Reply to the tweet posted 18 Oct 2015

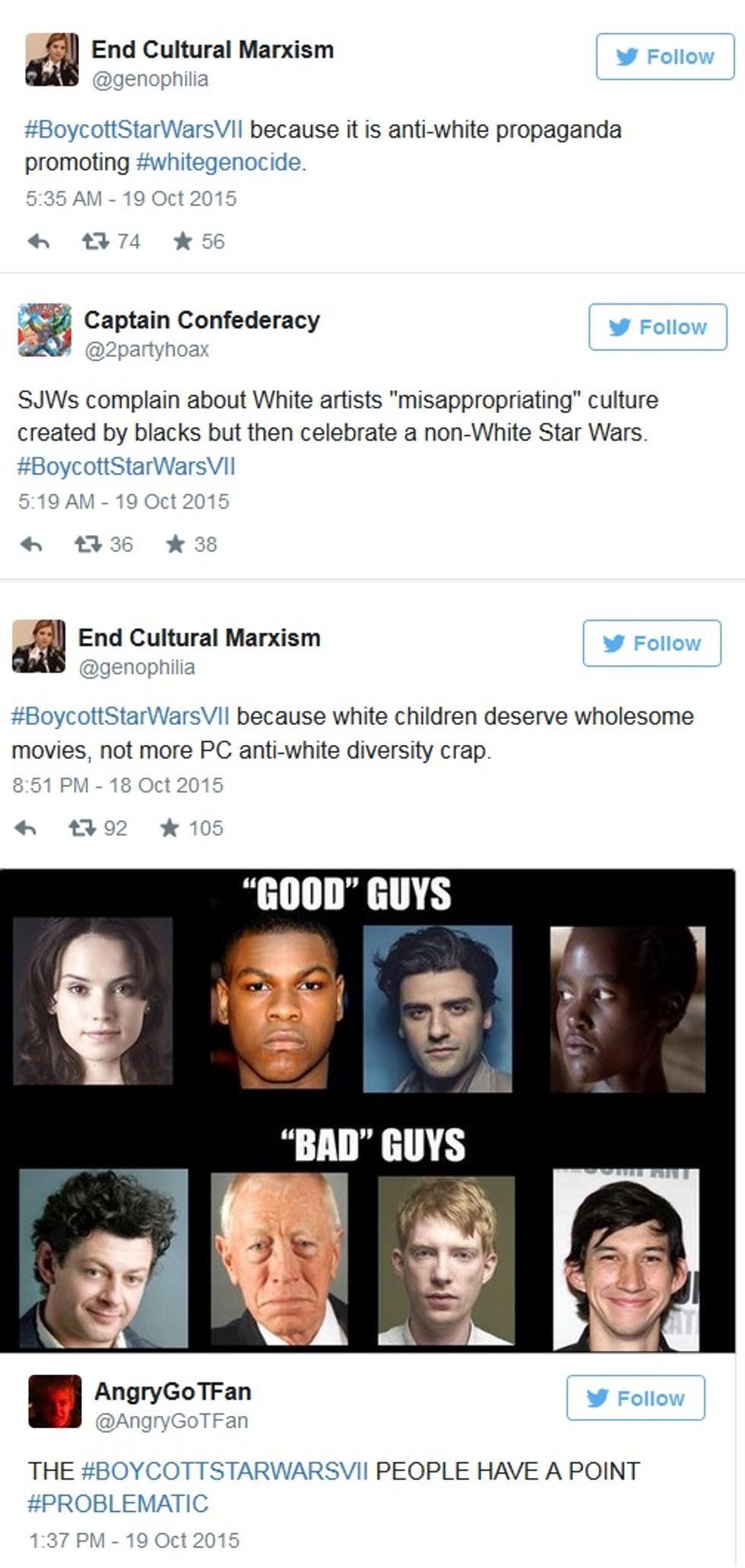click(26, 828)
